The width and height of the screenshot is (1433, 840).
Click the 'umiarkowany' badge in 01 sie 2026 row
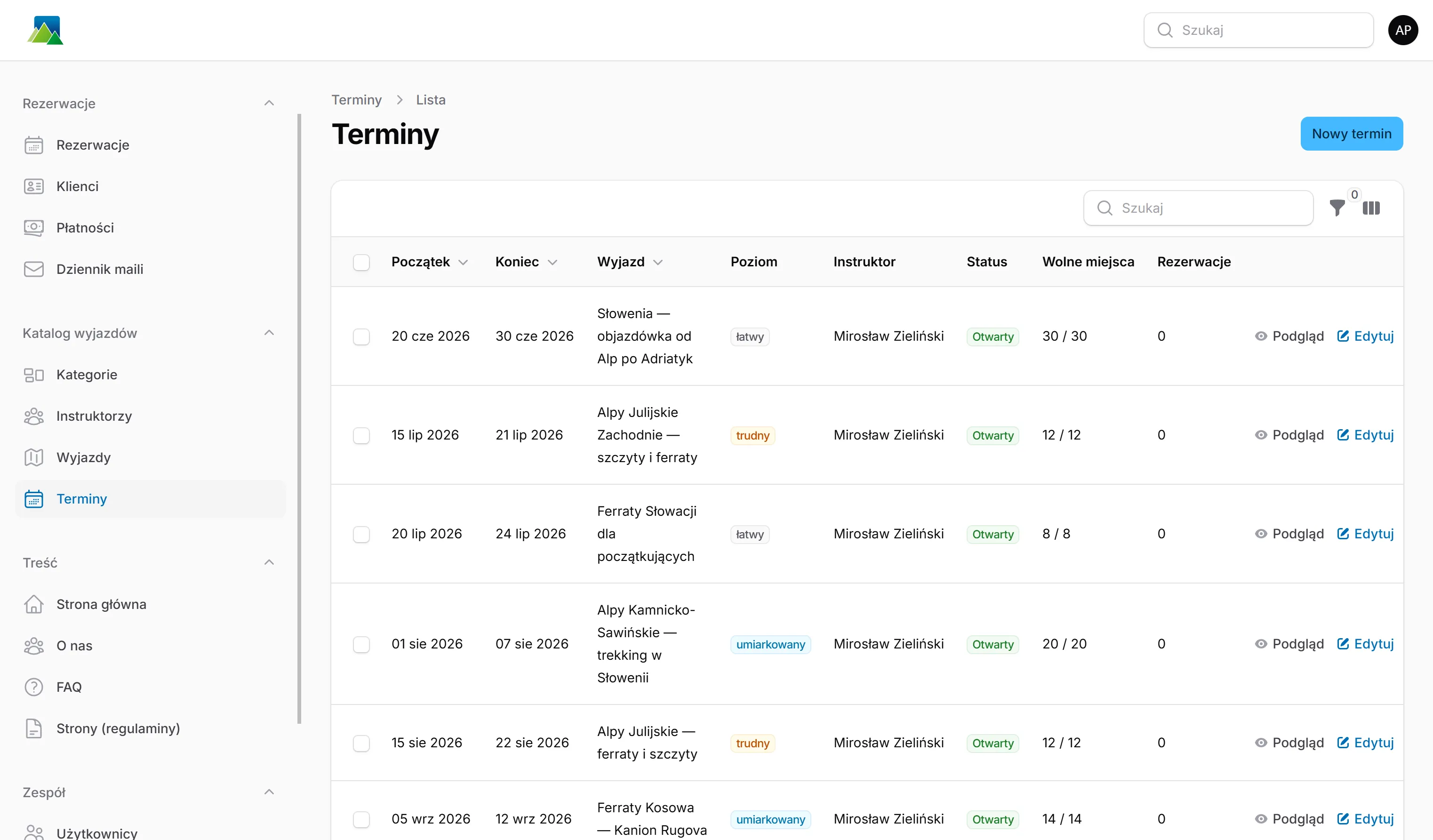(770, 644)
